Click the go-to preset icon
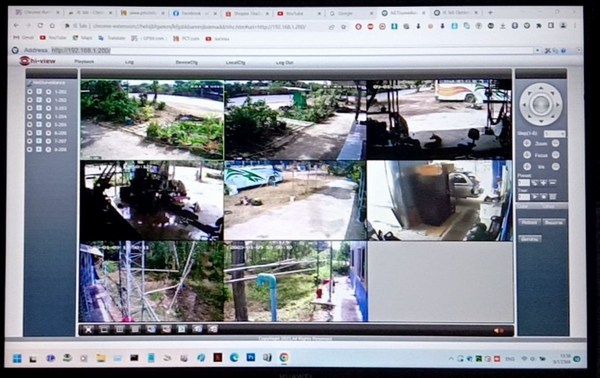This screenshot has width=600, height=378. pyautogui.click(x=535, y=183)
